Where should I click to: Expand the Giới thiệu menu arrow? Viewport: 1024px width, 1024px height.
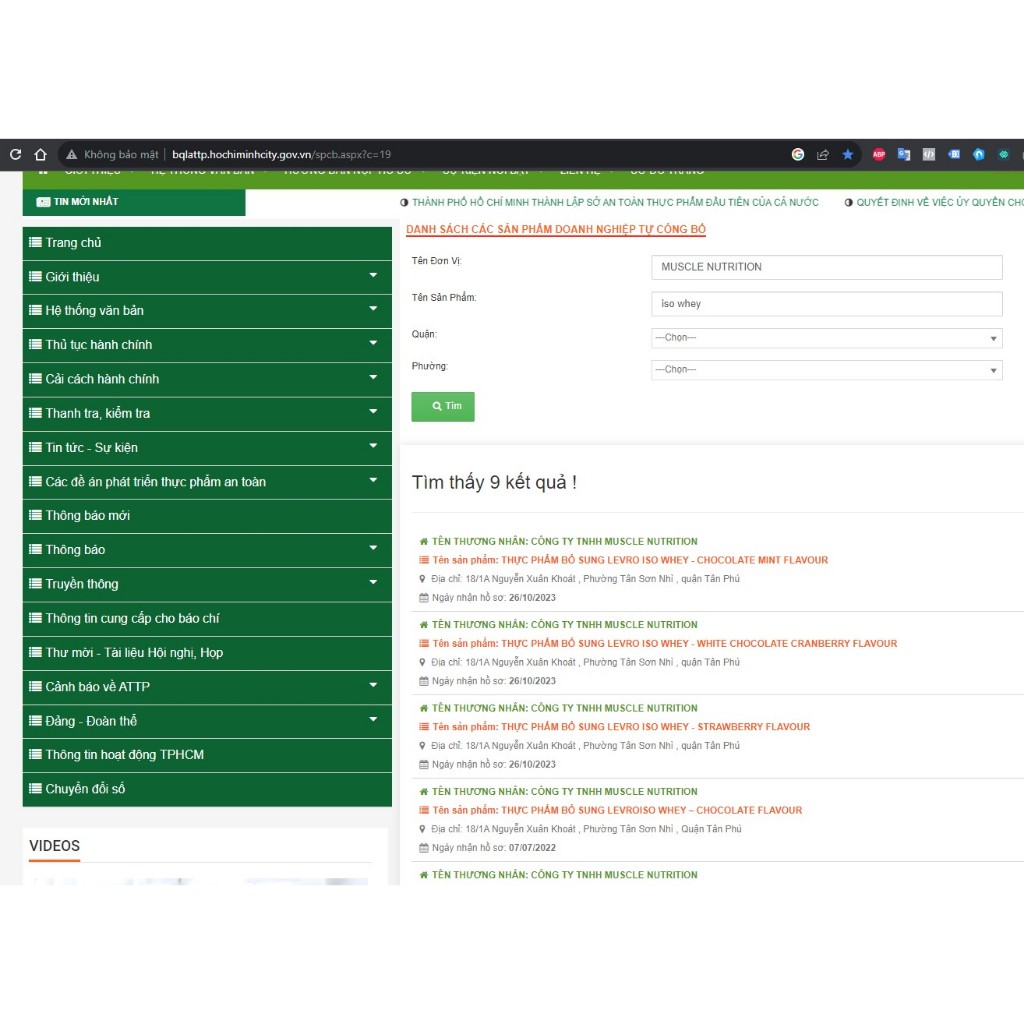[x=374, y=275]
